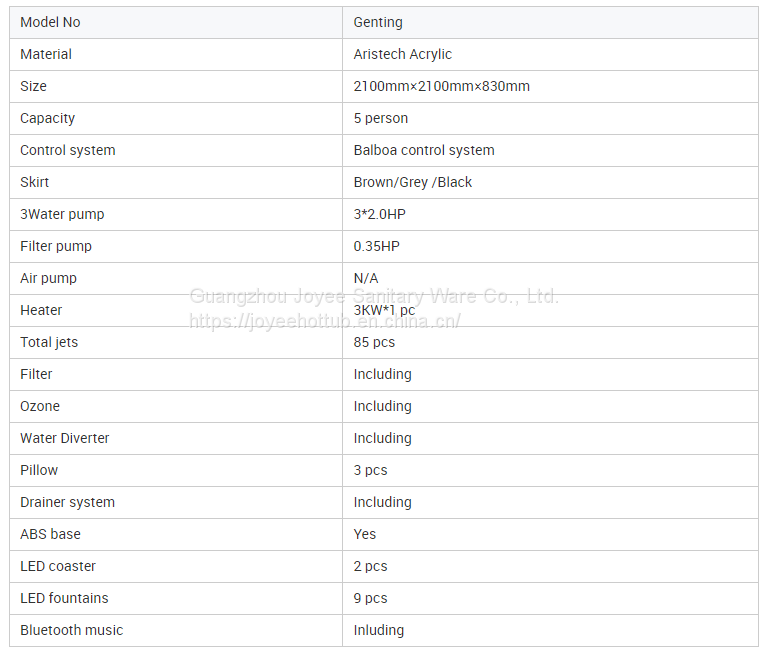Select the 0.35HP filter pump value
766x653 pixels.
(x=376, y=246)
